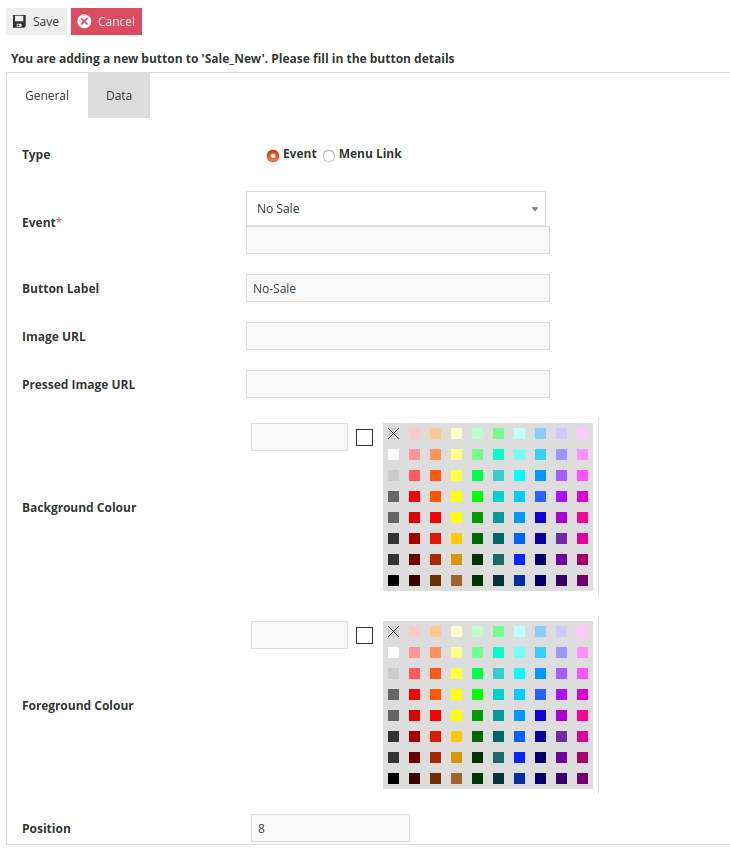Click the Cancel button

[106, 20]
